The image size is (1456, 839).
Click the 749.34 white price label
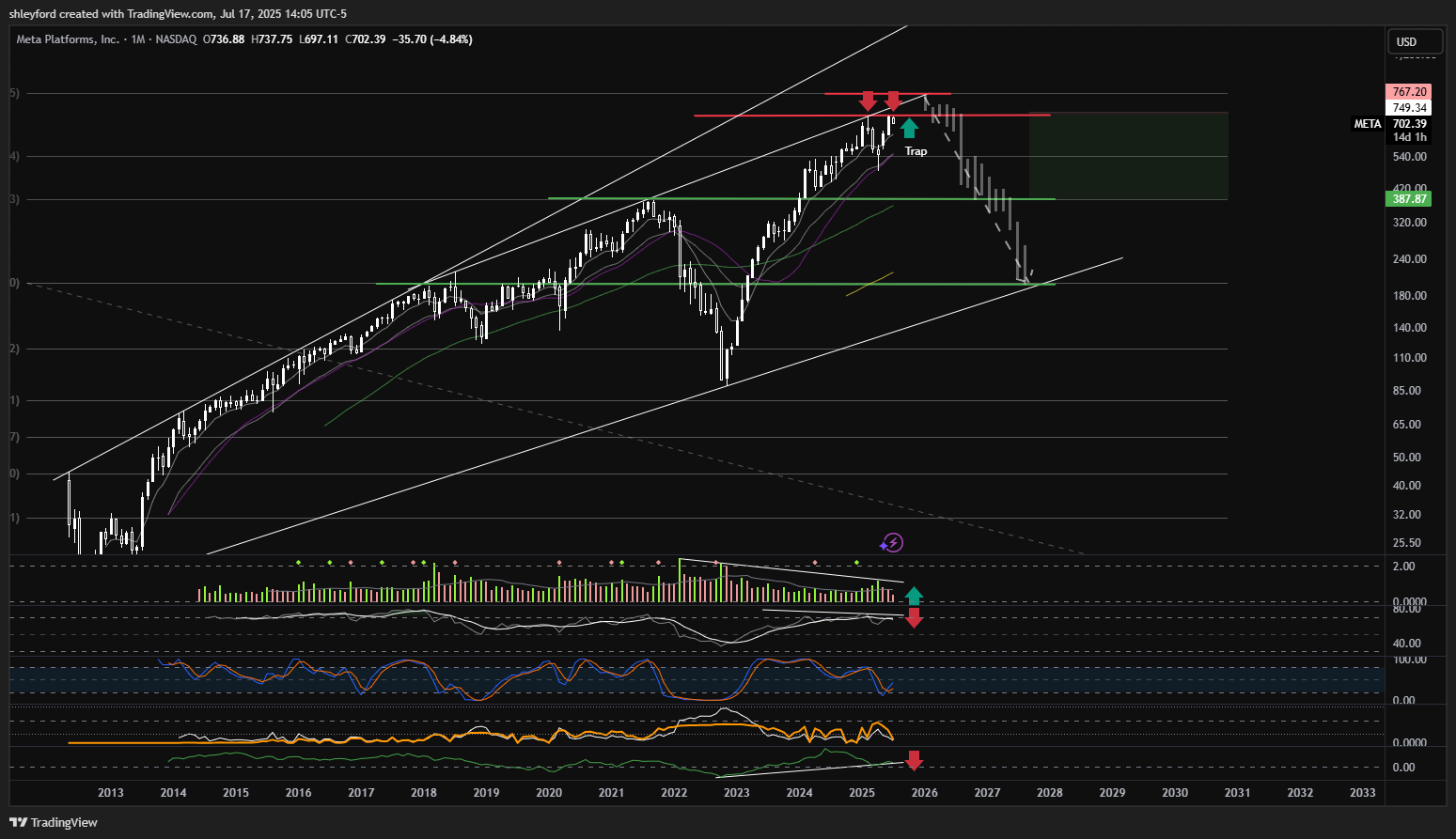point(1409,108)
